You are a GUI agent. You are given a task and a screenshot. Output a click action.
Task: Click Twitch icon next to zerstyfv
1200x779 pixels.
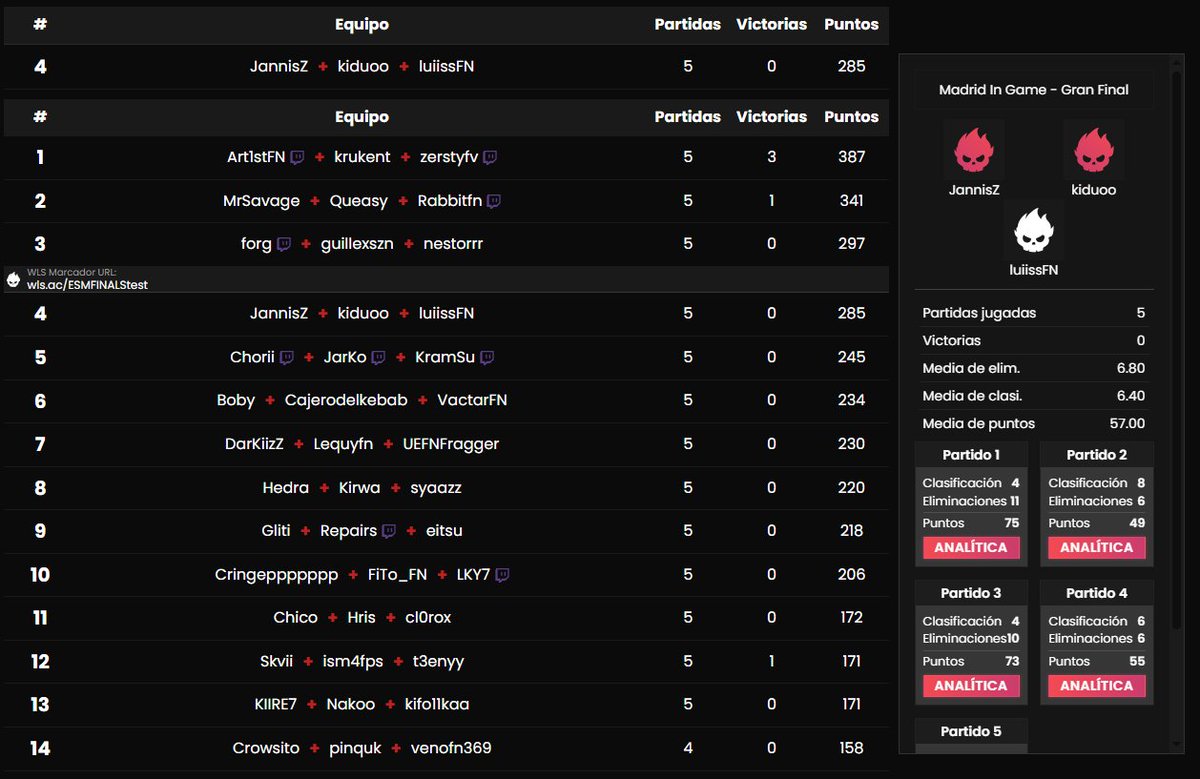[x=490, y=157]
